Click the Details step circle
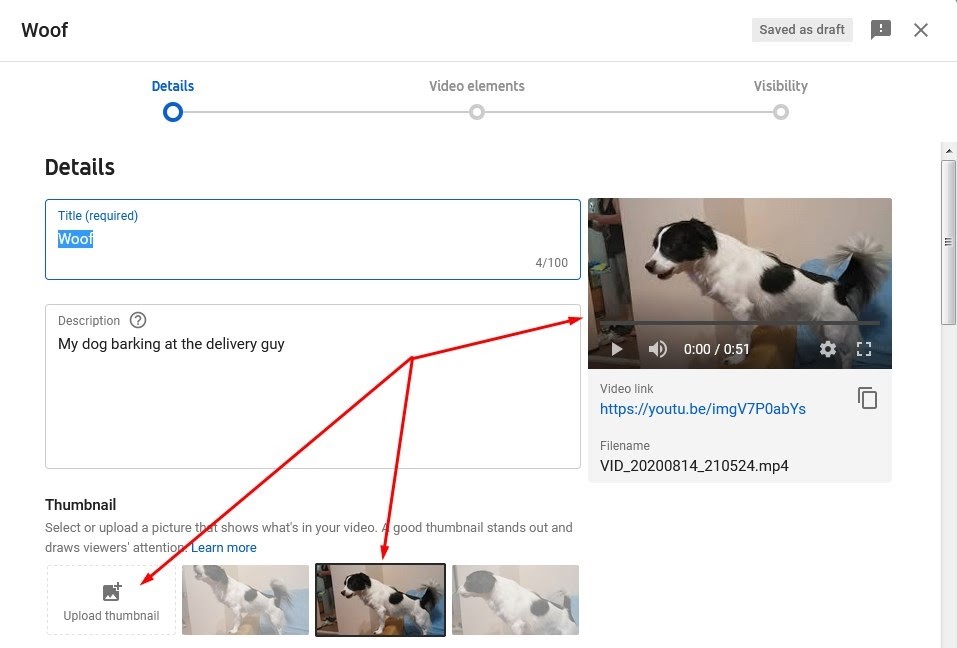The width and height of the screenshot is (957, 648). click(173, 112)
